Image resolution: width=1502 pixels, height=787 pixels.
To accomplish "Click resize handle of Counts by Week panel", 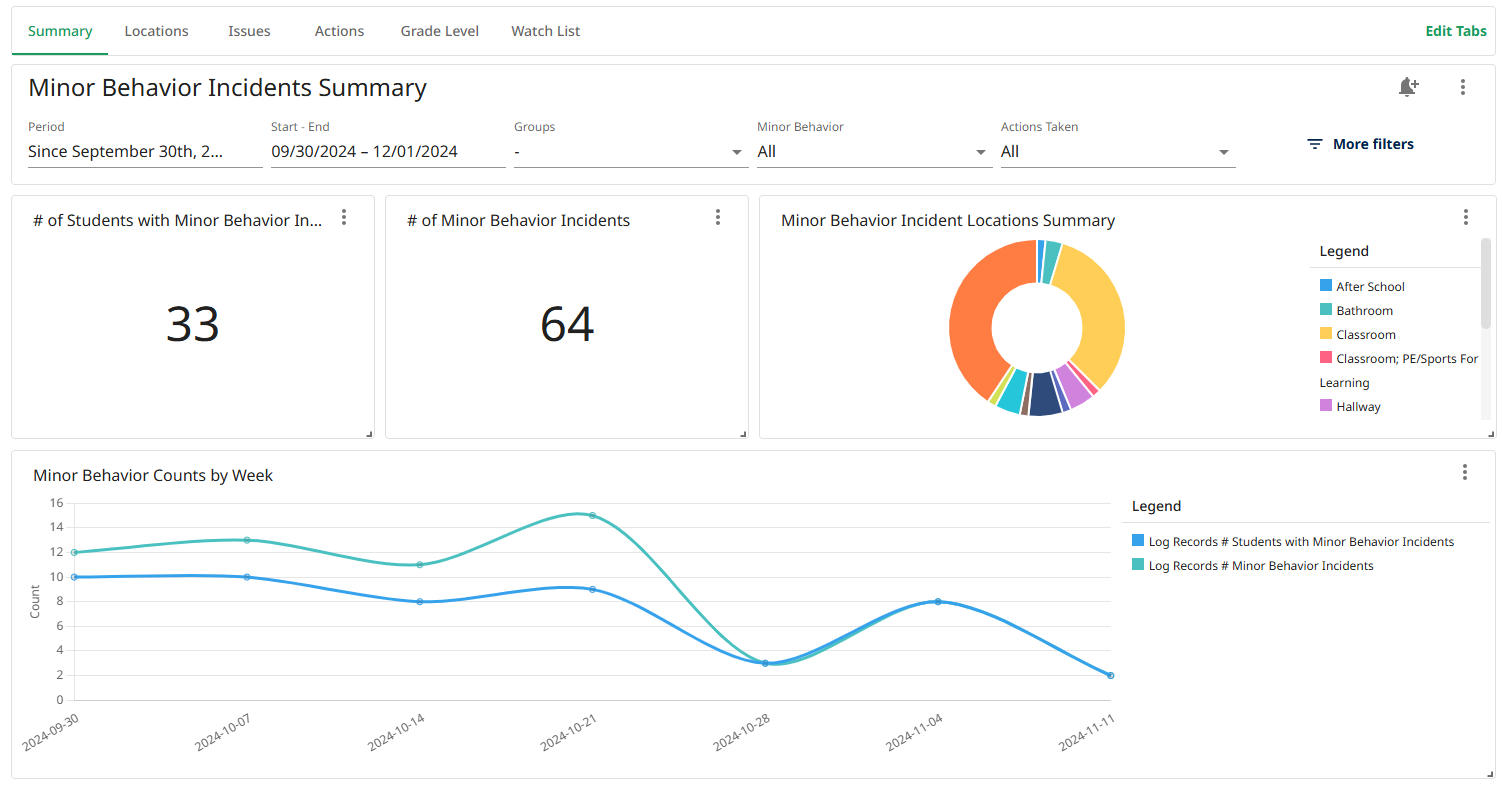I will 1489,773.
